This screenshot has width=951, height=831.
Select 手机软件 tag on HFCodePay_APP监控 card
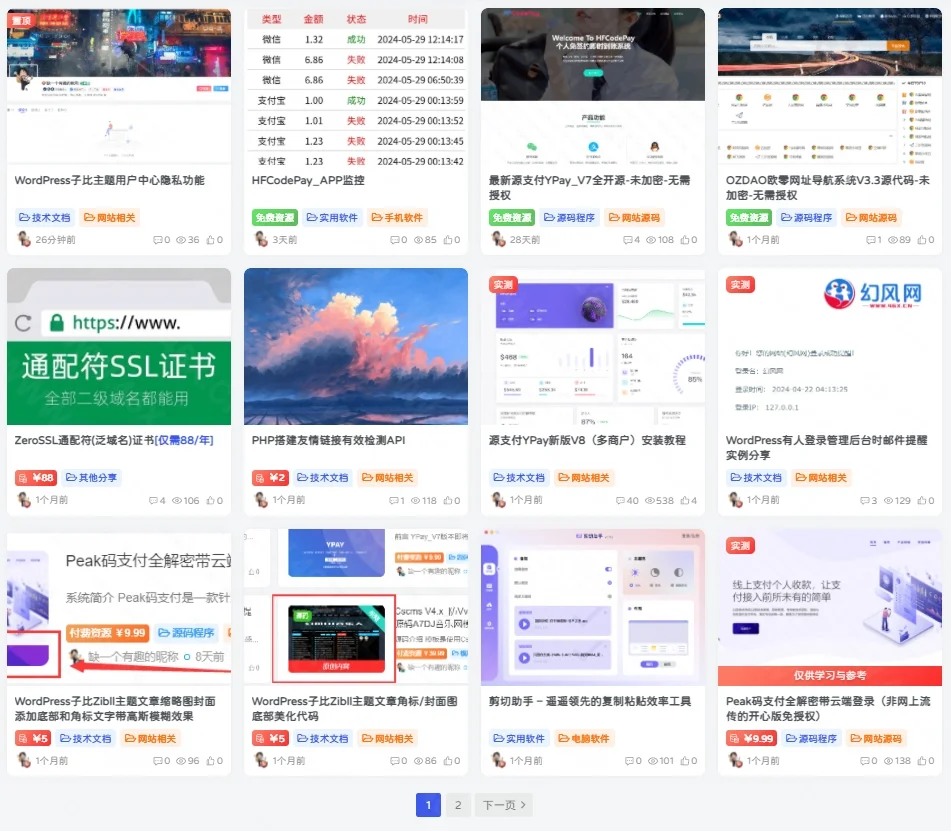coord(397,218)
